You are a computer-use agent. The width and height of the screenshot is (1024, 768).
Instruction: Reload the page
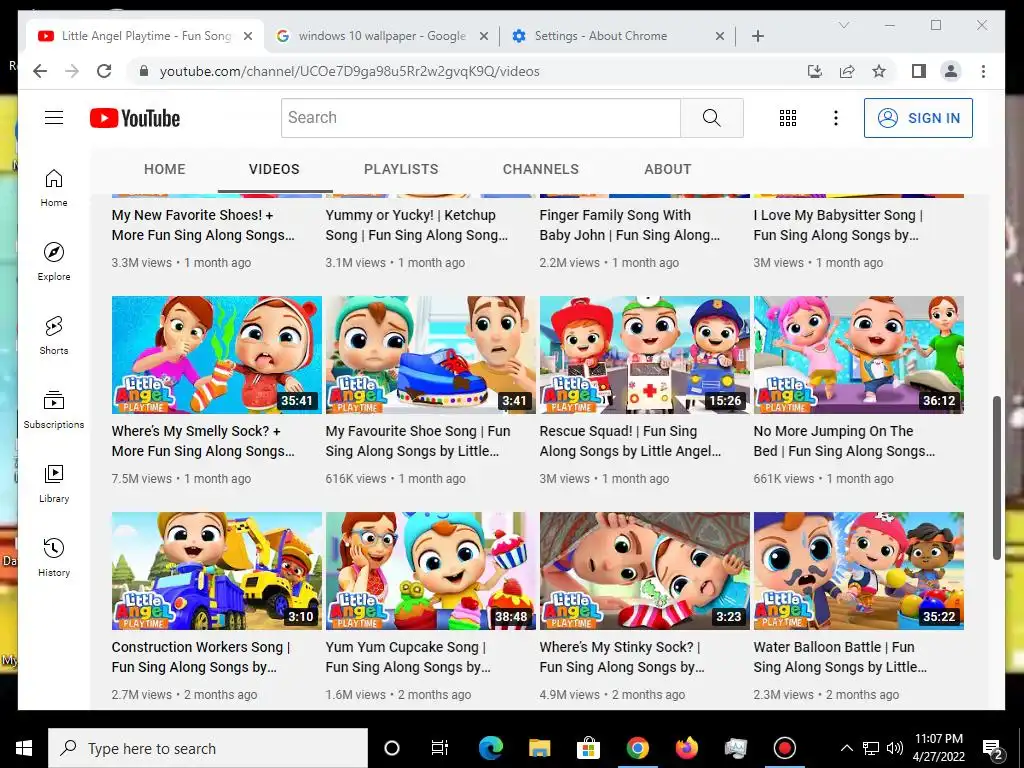click(x=104, y=71)
